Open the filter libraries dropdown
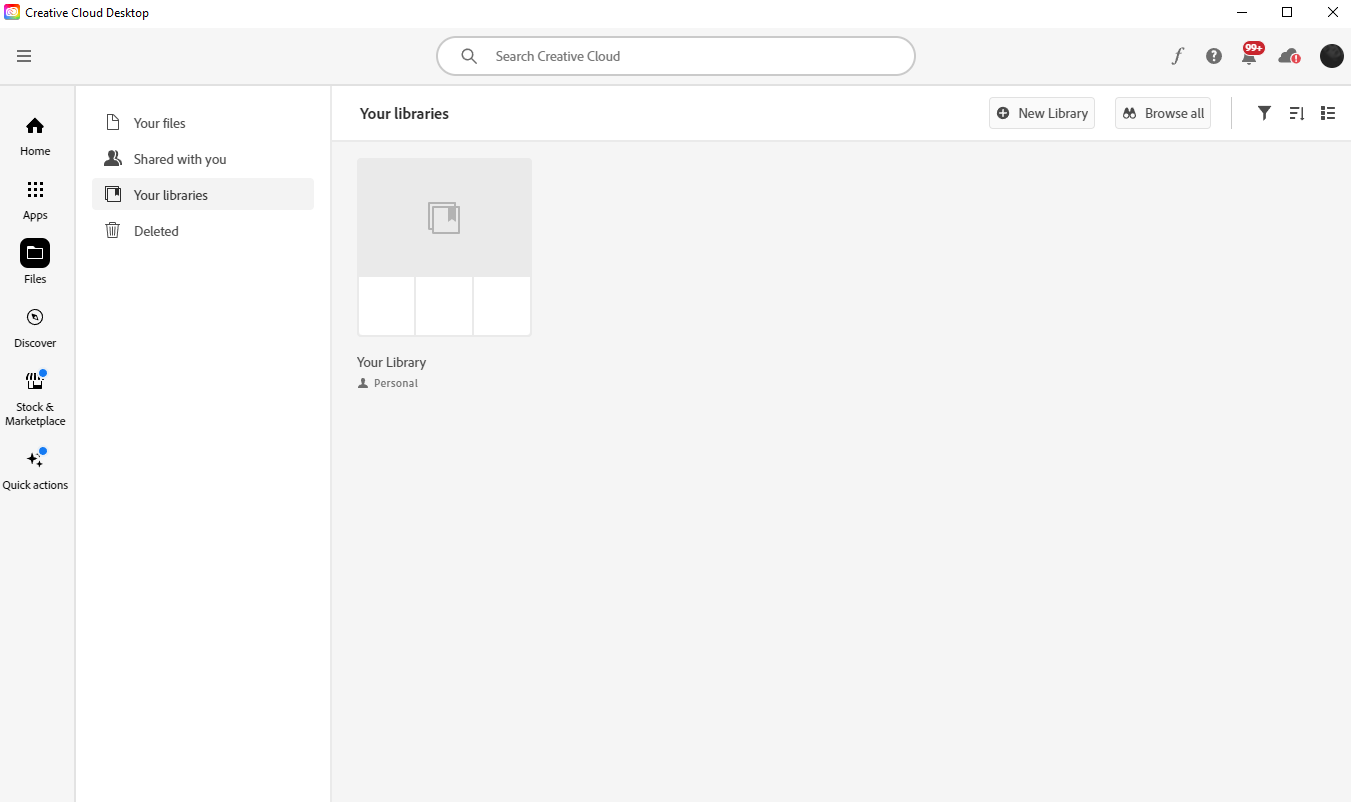Image resolution: width=1351 pixels, height=802 pixels. point(1264,113)
